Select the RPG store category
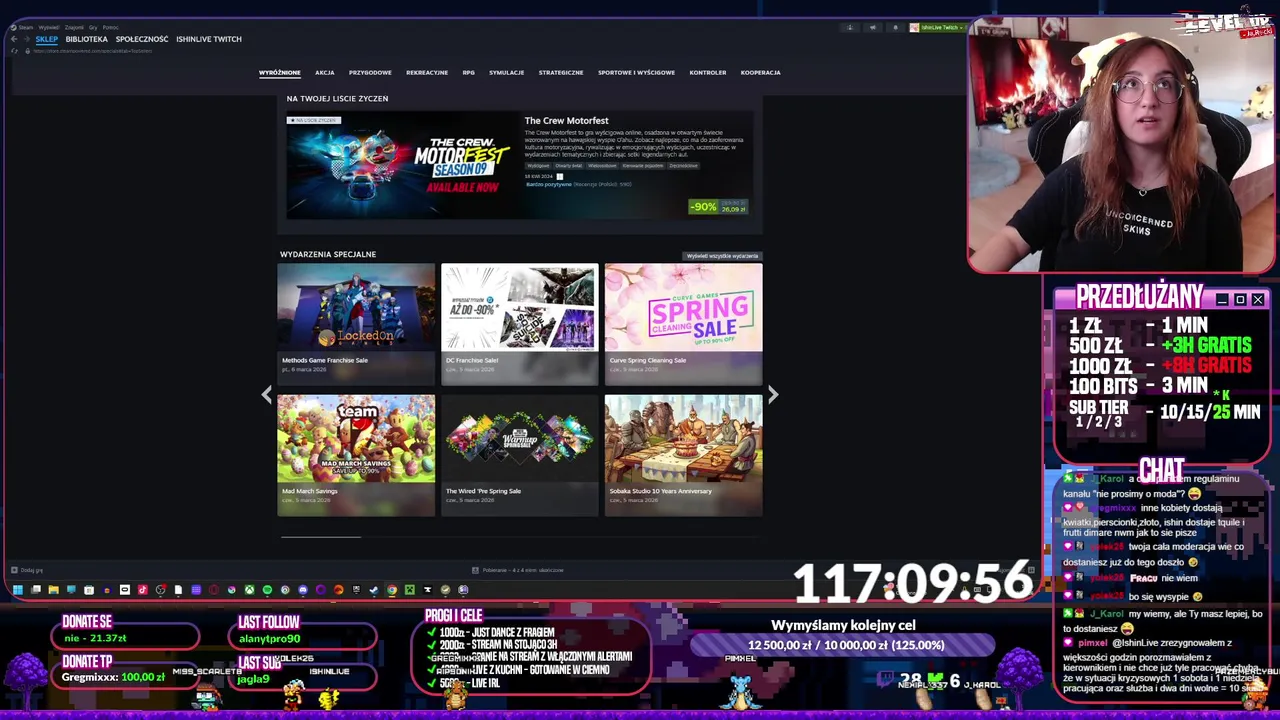This screenshot has height=720, width=1280. 469,72
